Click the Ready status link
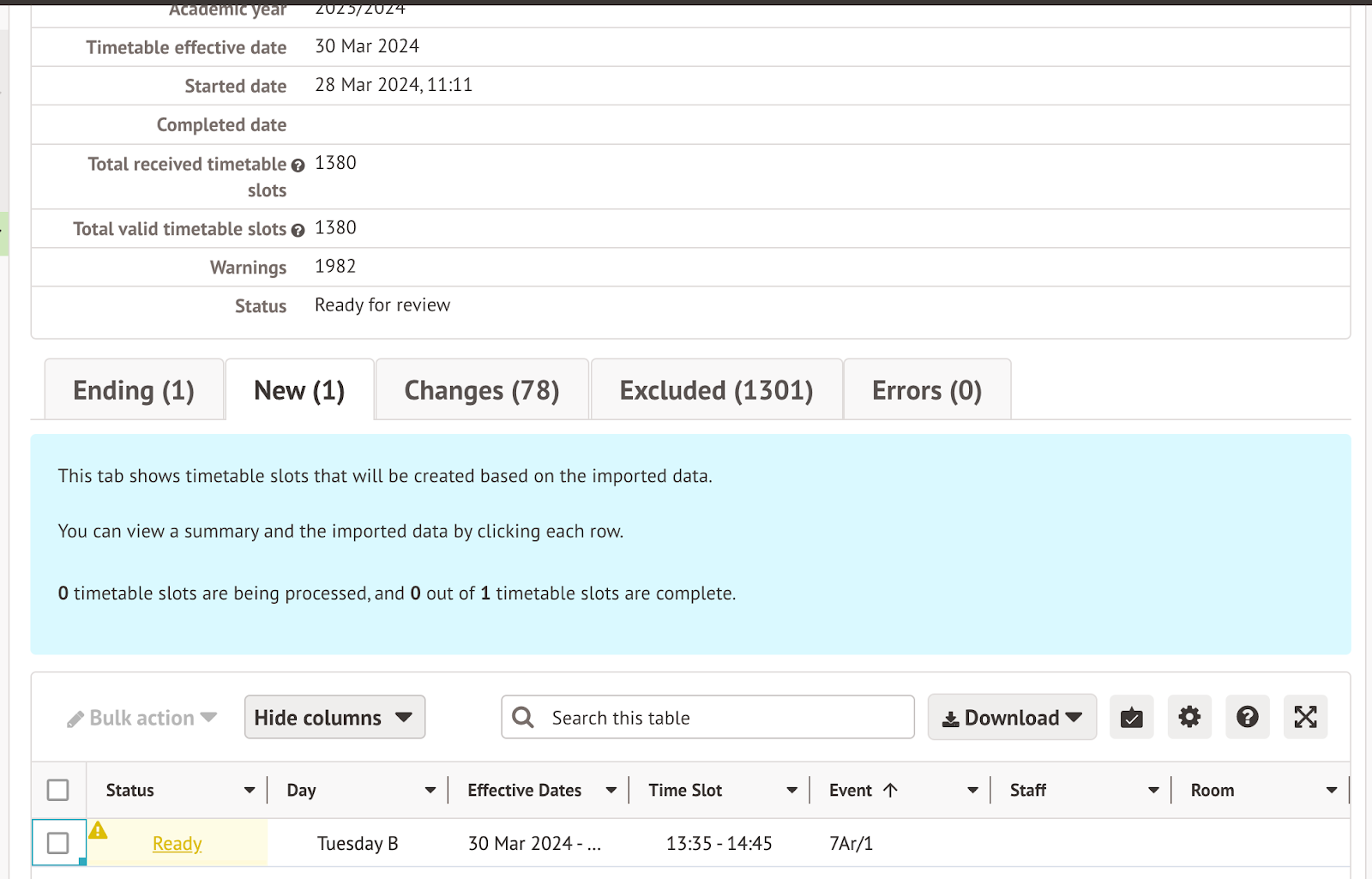The image size is (1372, 879). 177,843
